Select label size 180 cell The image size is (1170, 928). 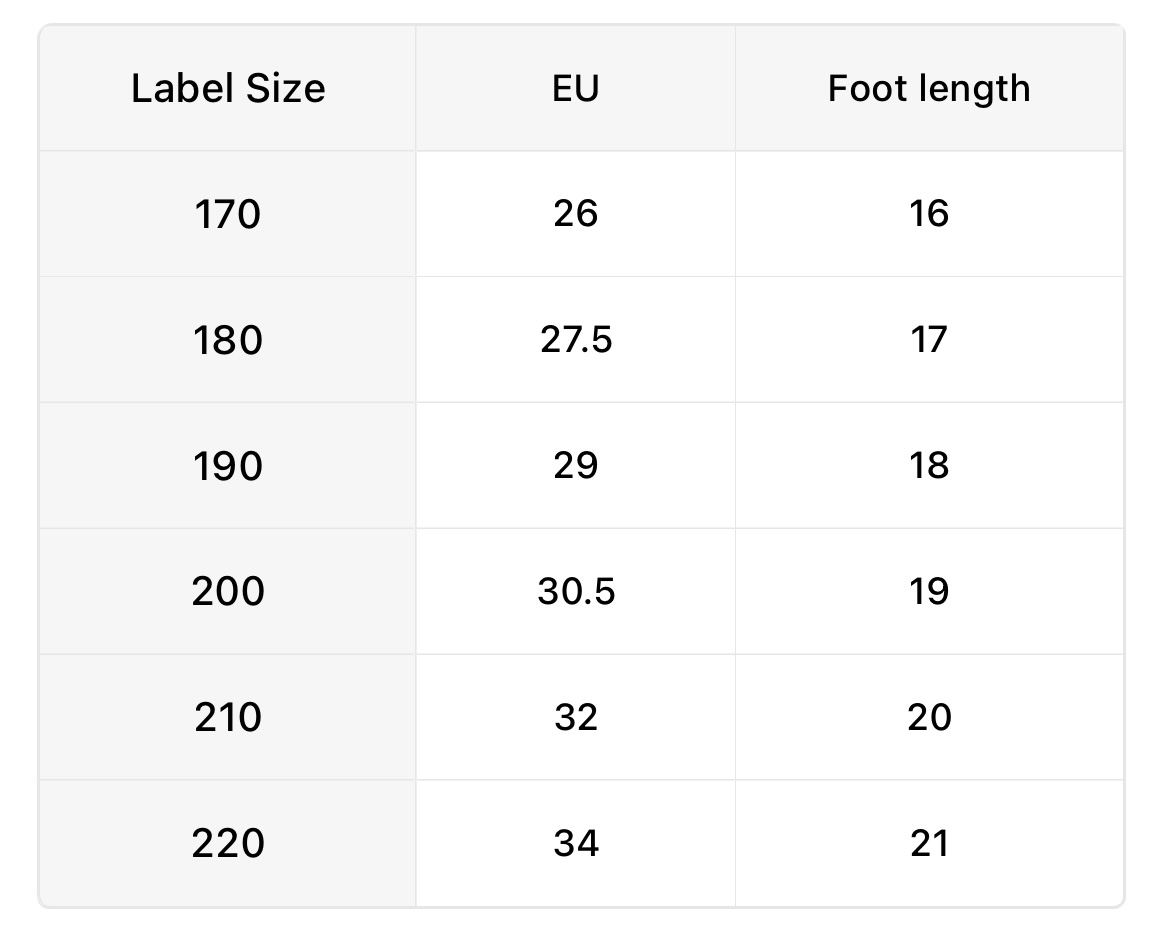point(228,340)
